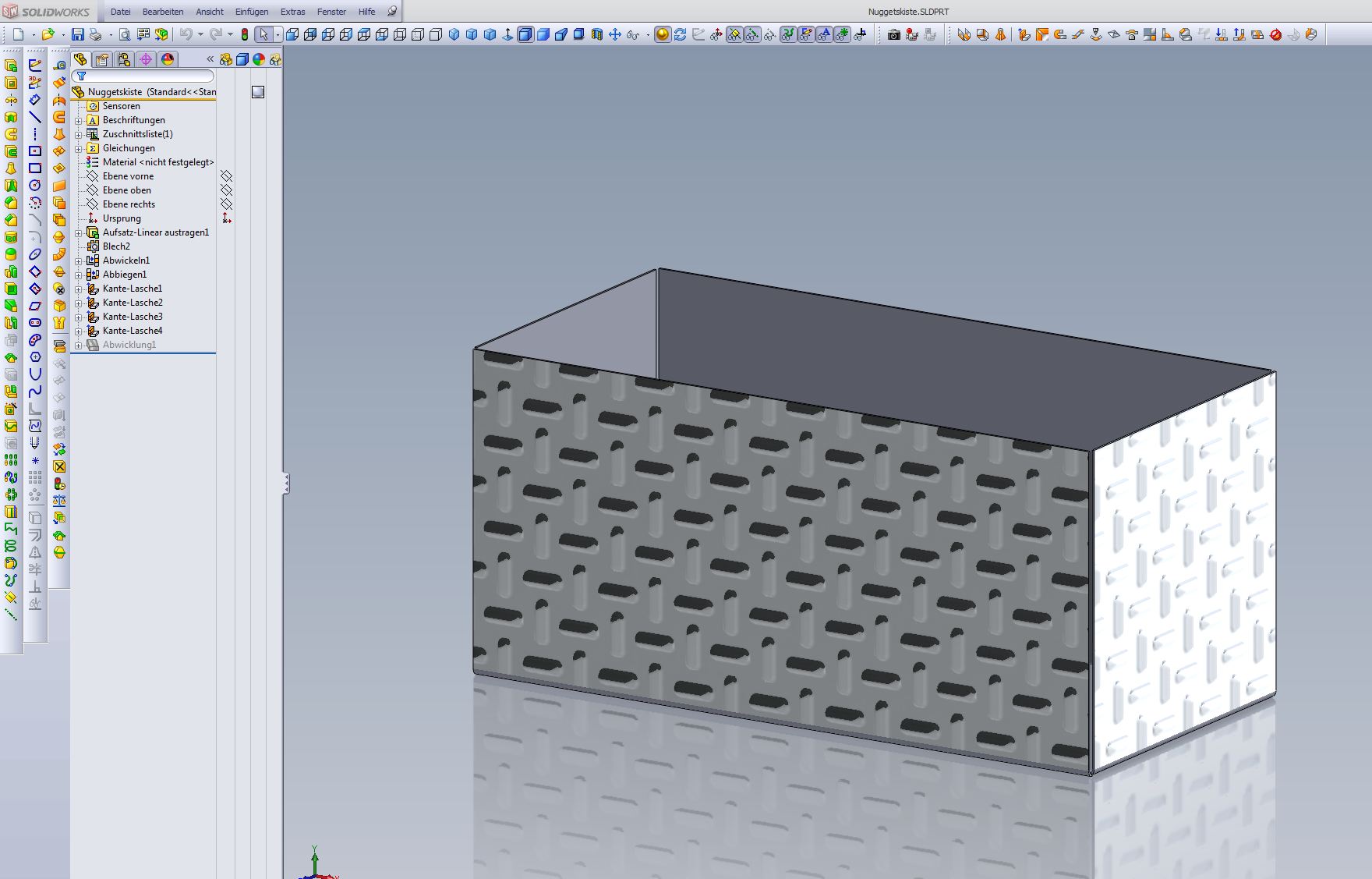
Task: Open the selection tool dropdown arrow
Action: point(278,34)
